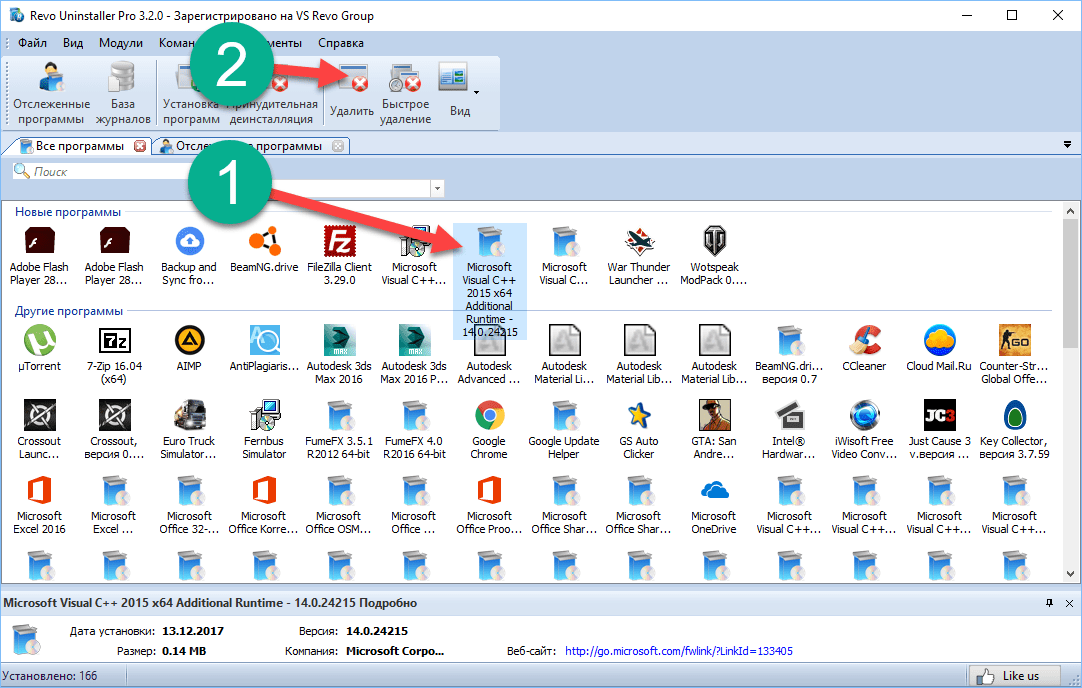Expand the Вид view dropdown arrow
The image size is (1082, 688).
coord(476,93)
